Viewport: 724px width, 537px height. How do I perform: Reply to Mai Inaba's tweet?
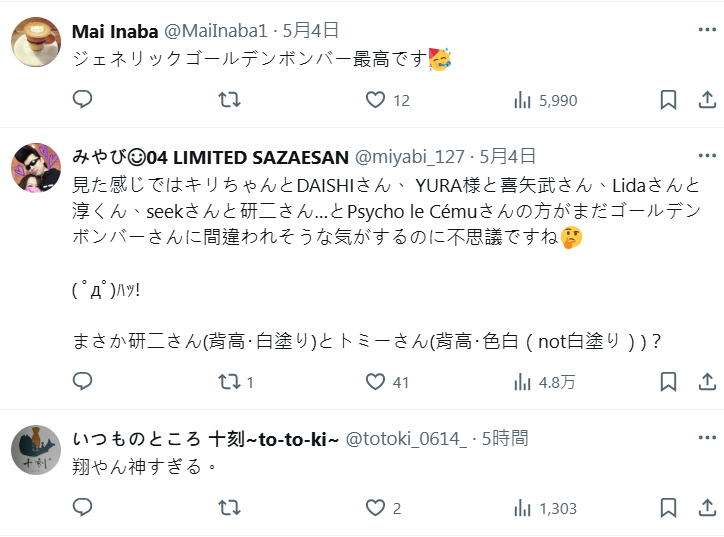[x=83, y=100]
